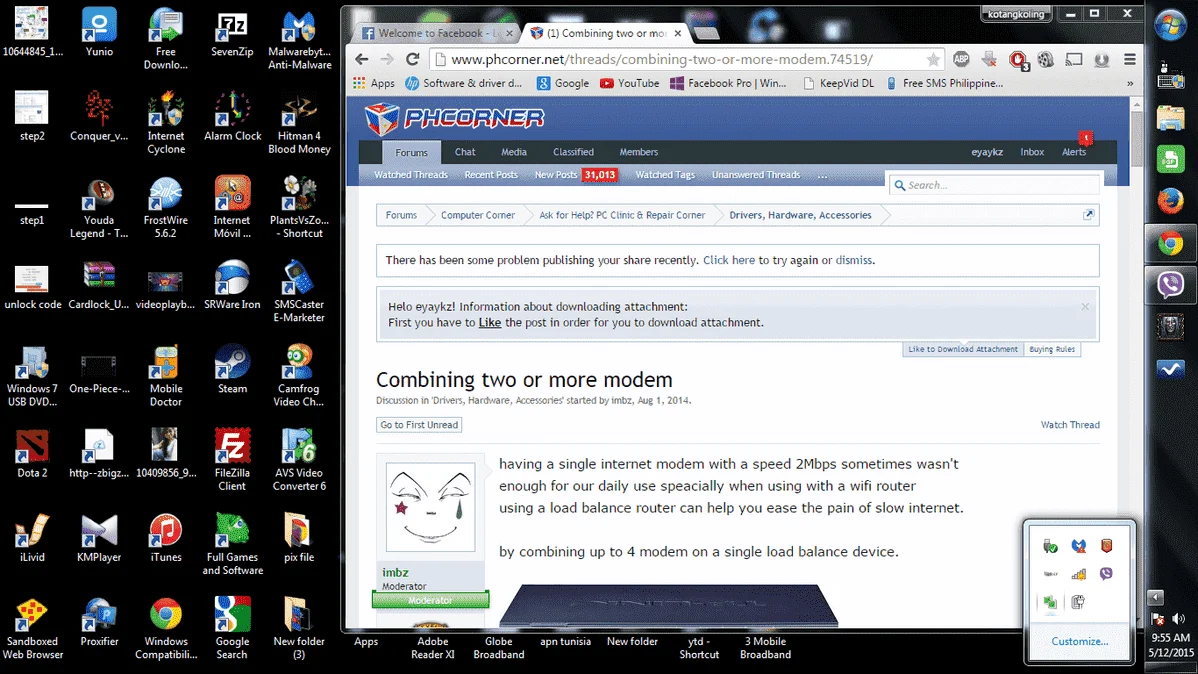Viewport: 1198px width, 674px height.
Task: Open FileZilla Client desktop icon
Action: point(232,459)
